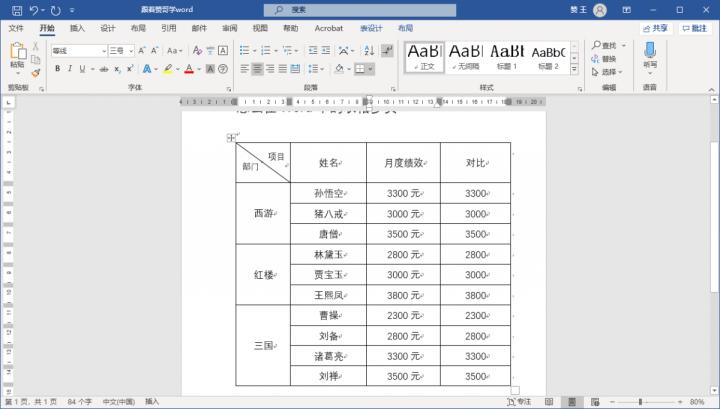Screen dimensions: 720x409
Task: Open the borders dropdown arrow
Action: click(x=370, y=69)
